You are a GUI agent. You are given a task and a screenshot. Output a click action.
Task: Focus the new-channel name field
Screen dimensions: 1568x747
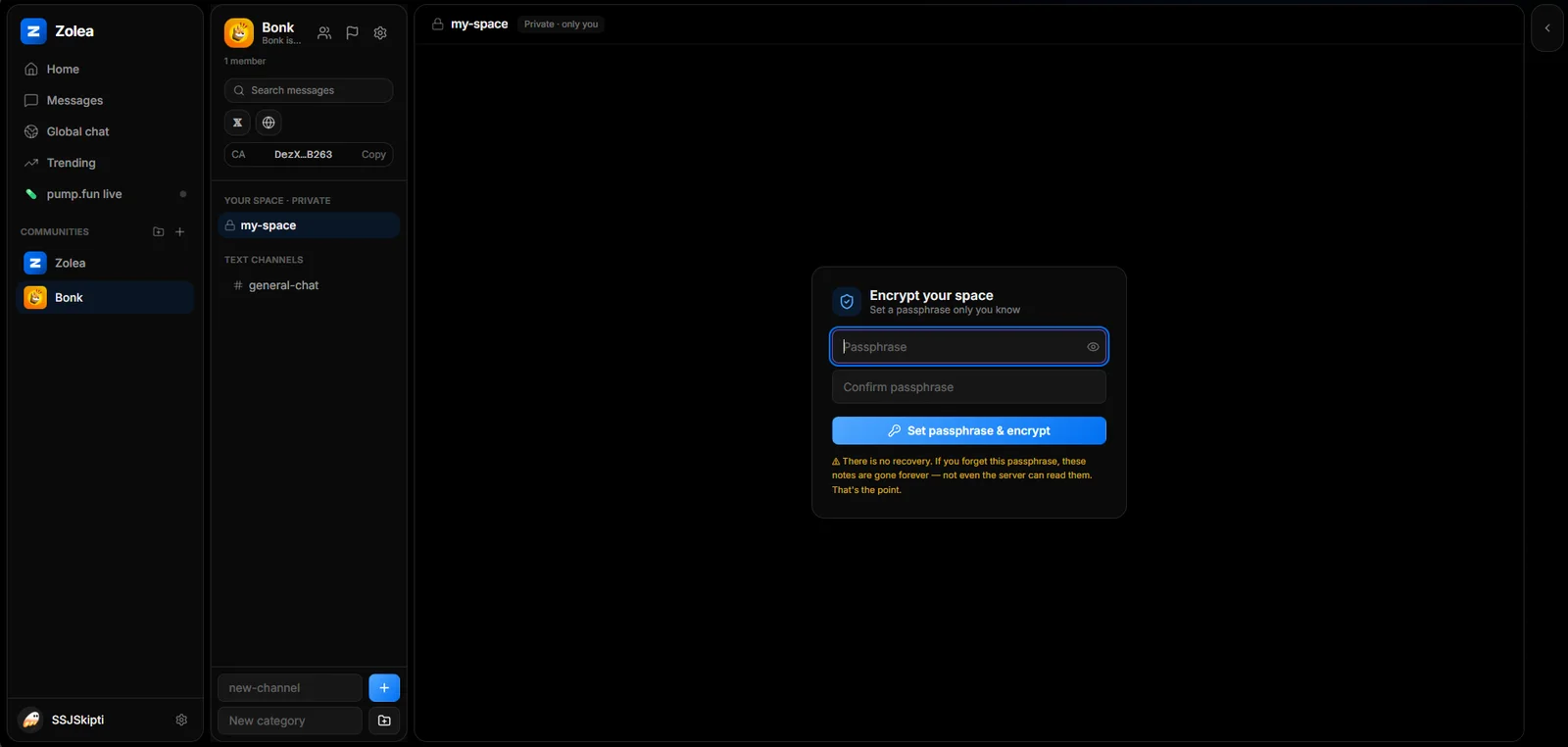click(290, 688)
